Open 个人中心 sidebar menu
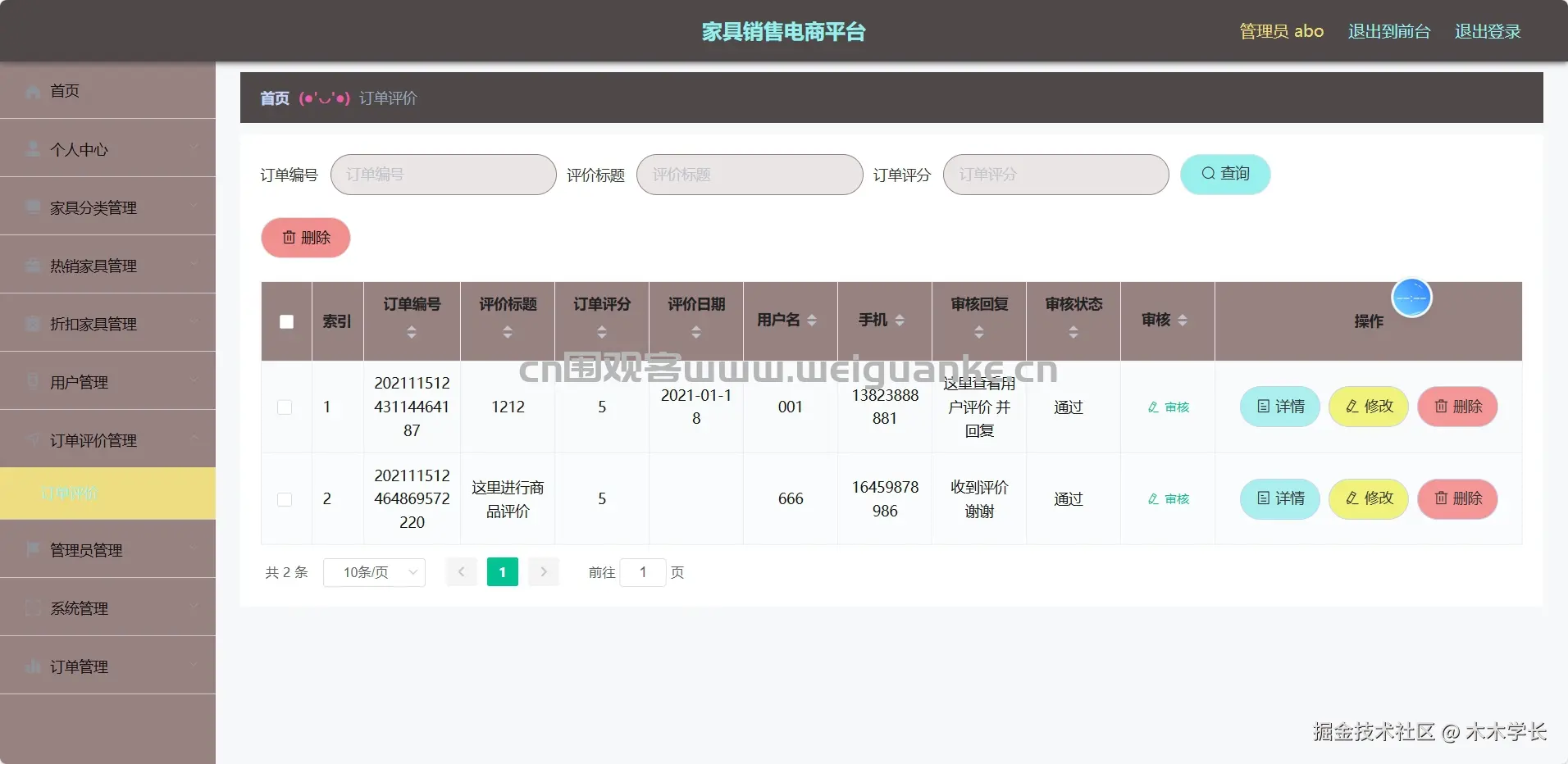The image size is (1568, 764). click(107, 149)
